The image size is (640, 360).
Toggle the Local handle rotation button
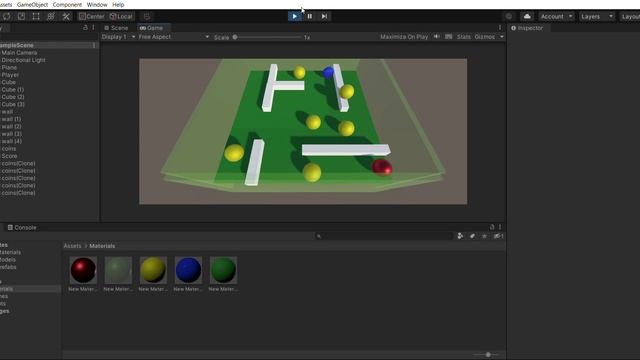pyautogui.click(x=121, y=16)
